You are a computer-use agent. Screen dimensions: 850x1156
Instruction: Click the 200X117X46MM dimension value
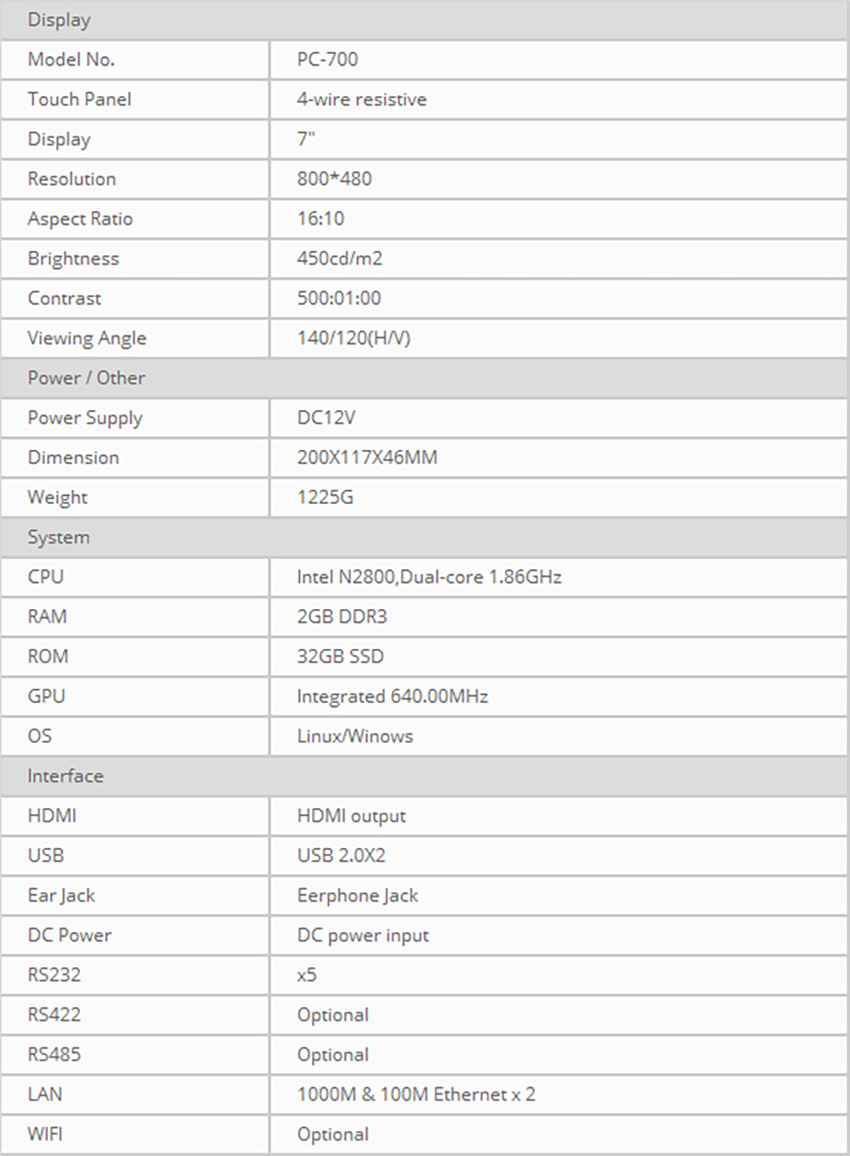pos(367,458)
